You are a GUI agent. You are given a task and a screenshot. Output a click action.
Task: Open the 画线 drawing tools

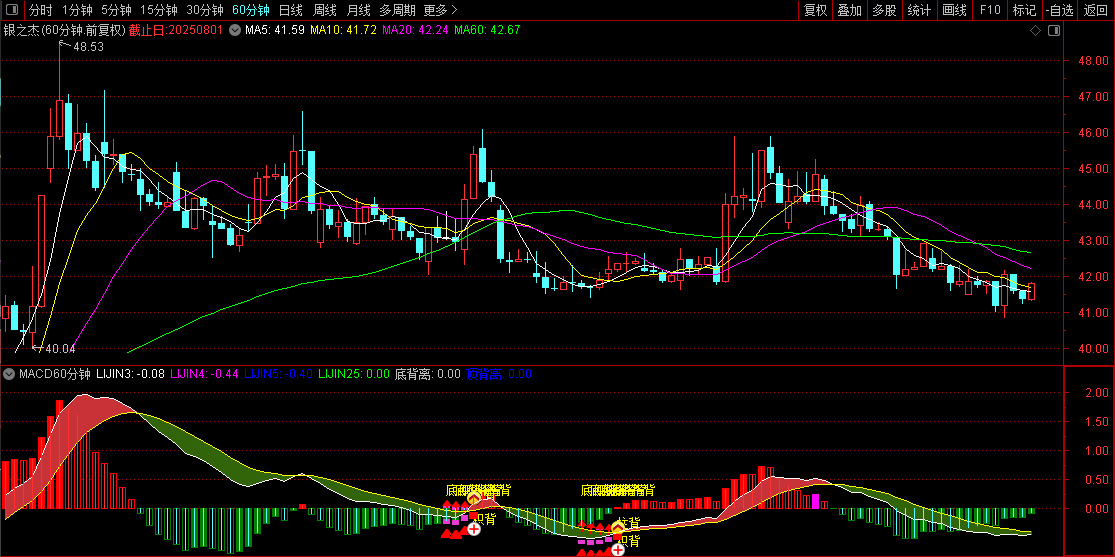[x=954, y=10]
